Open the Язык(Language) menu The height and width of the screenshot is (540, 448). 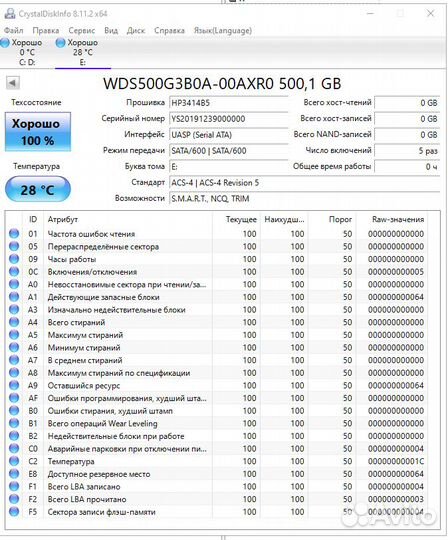pos(222,30)
